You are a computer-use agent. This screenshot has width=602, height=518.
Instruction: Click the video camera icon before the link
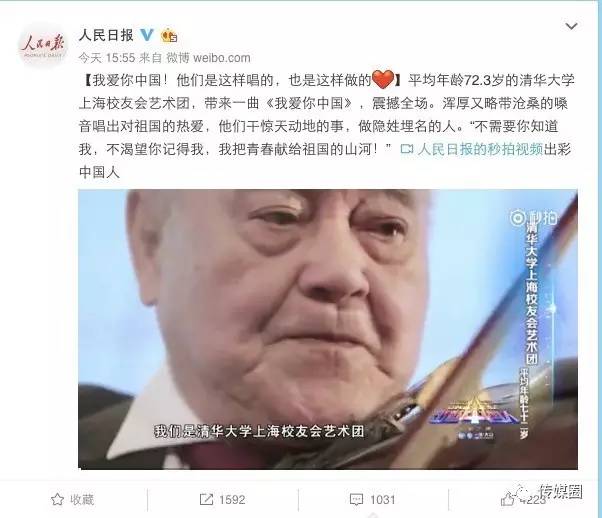coord(407,149)
